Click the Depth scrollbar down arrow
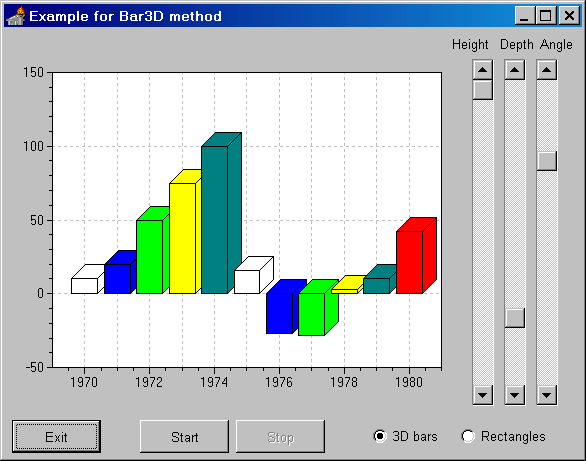Image resolution: width=586 pixels, height=461 pixels. tap(515, 395)
